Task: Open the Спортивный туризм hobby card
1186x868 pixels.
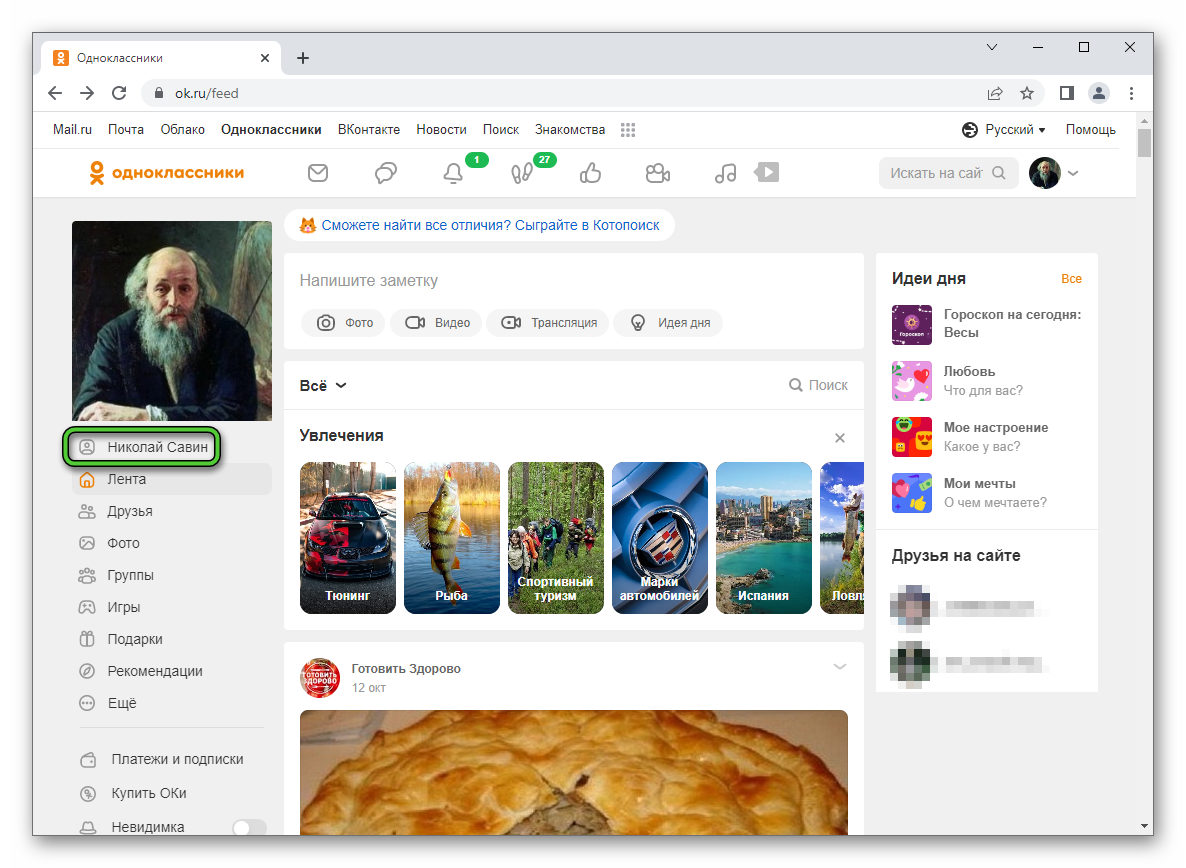Action: (555, 538)
